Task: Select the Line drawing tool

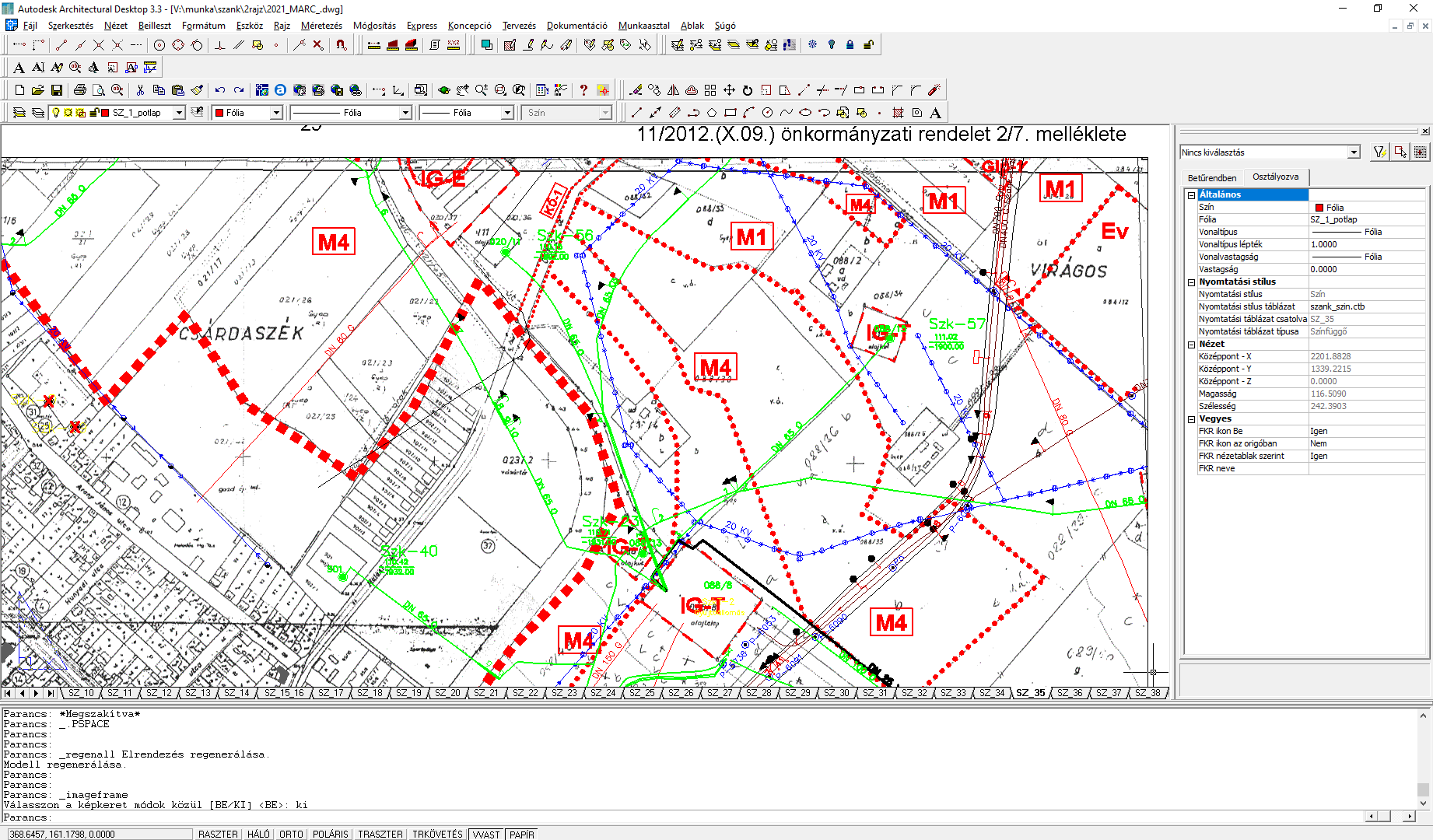Action: click(x=636, y=113)
